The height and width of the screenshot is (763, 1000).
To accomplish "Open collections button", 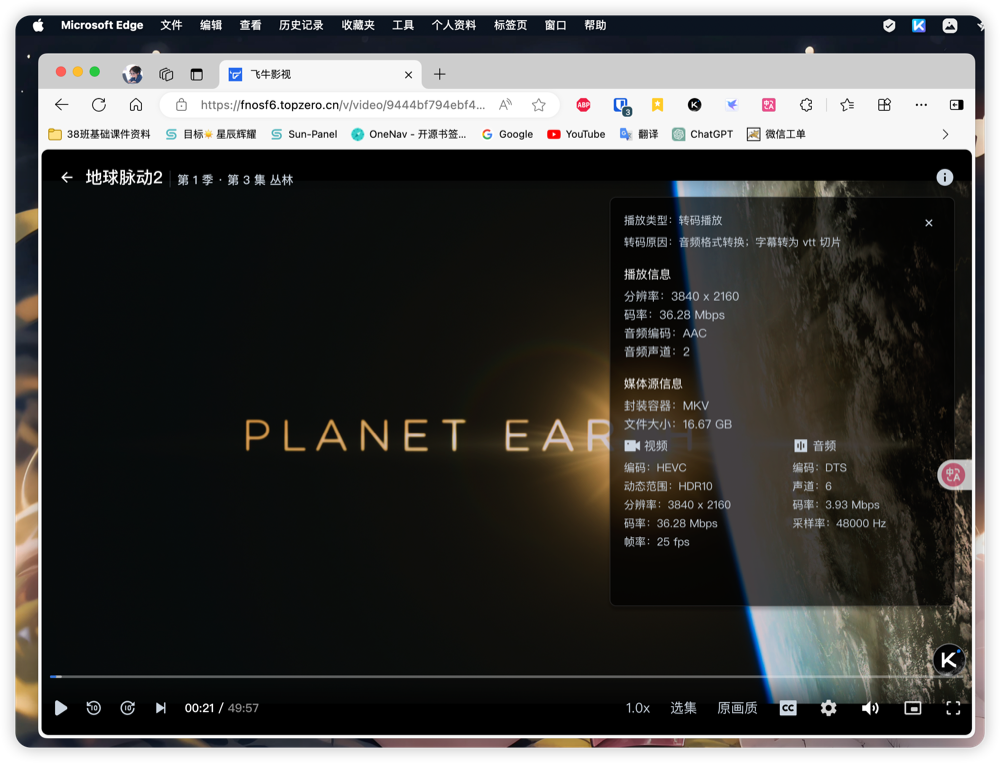I will pos(884,105).
